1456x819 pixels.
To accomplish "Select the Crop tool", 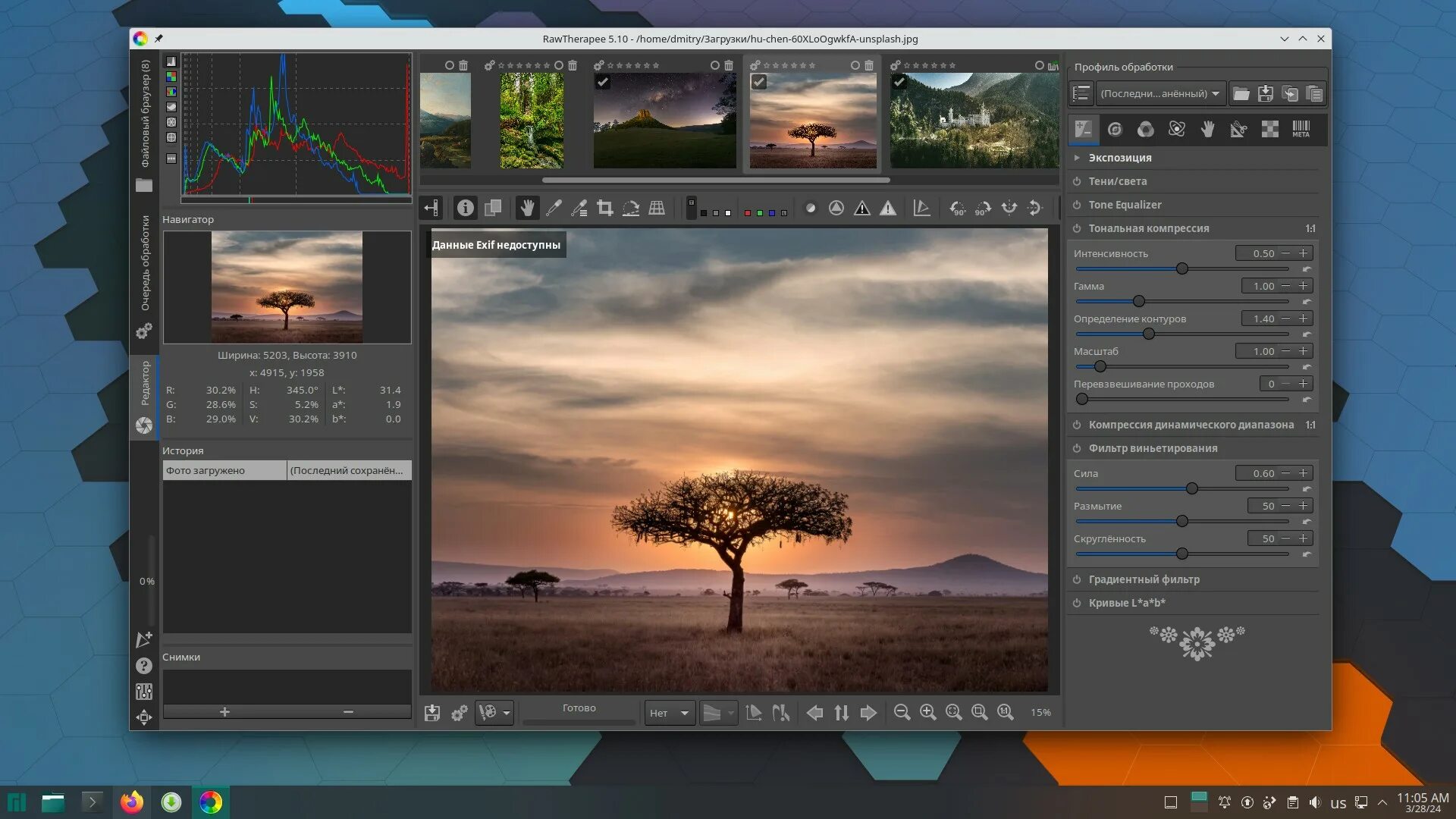I will [x=604, y=208].
